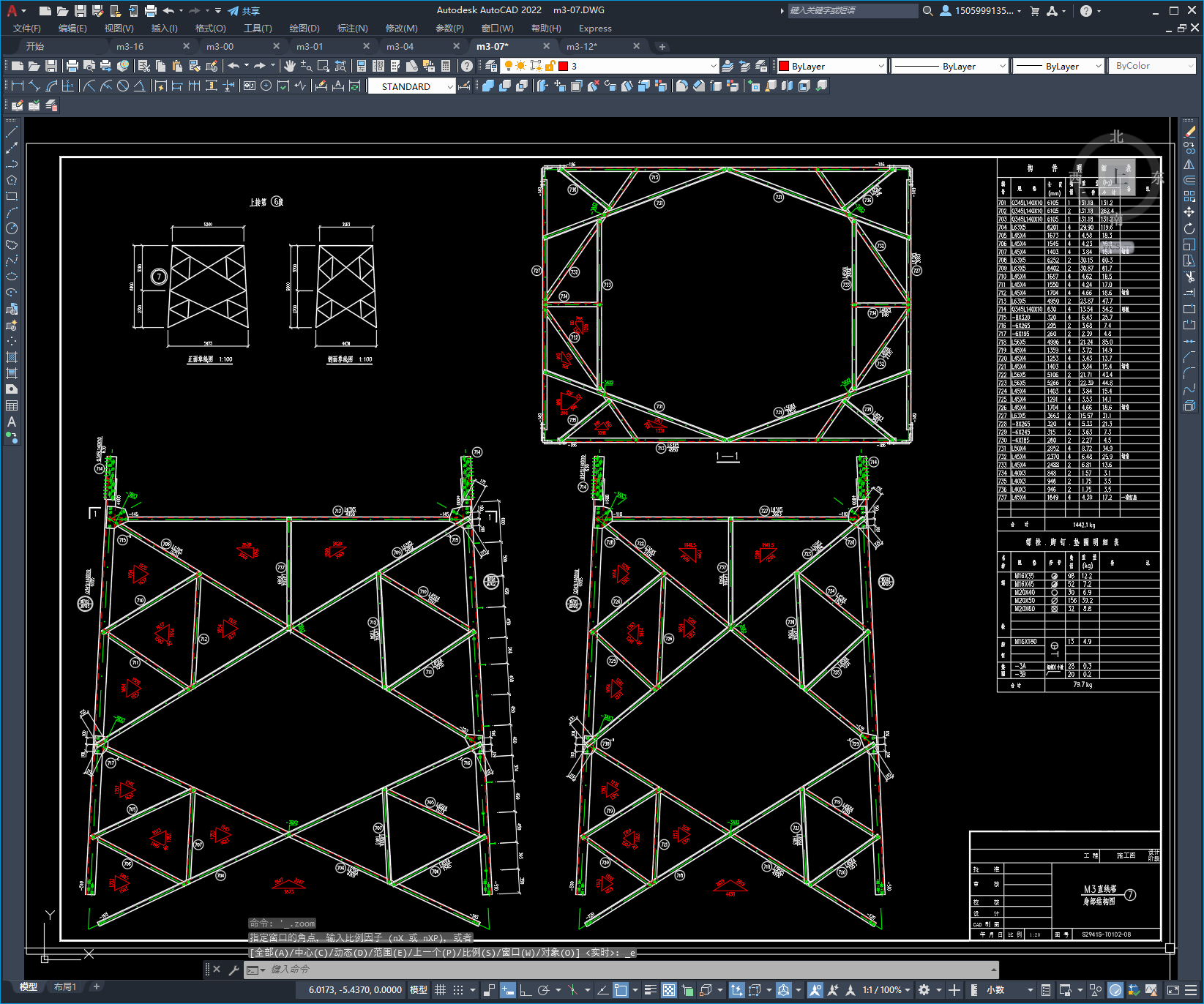The image size is (1204, 1004).
Task: Toggle polar tracking in status bar
Action: click(x=543, y=990)
